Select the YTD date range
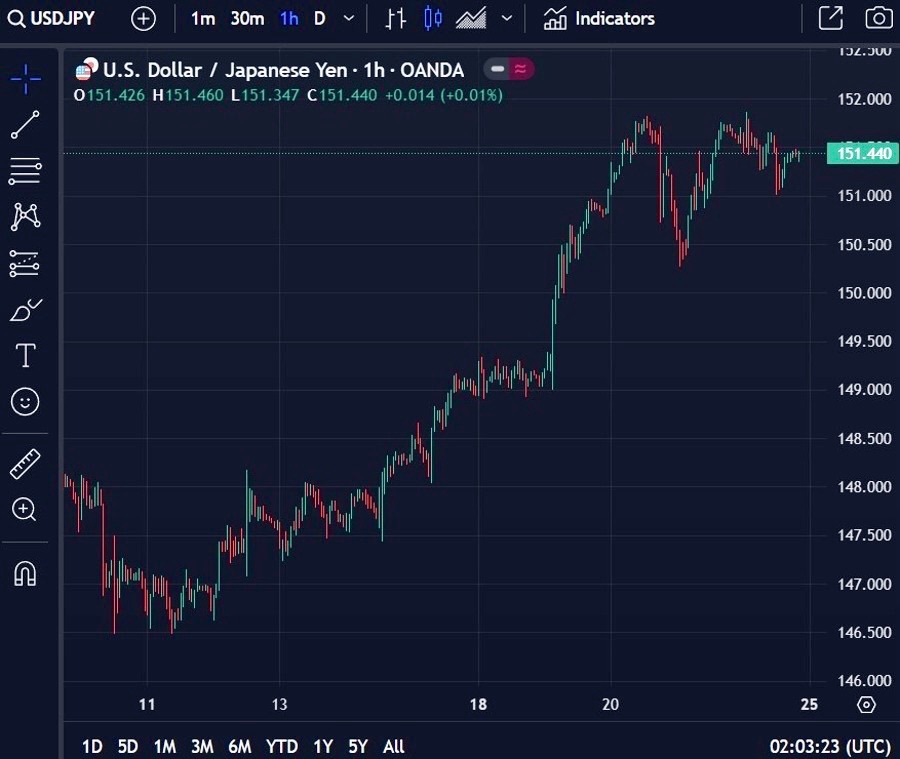Screen dimensions: 900x759 click(x=281, y=746)
